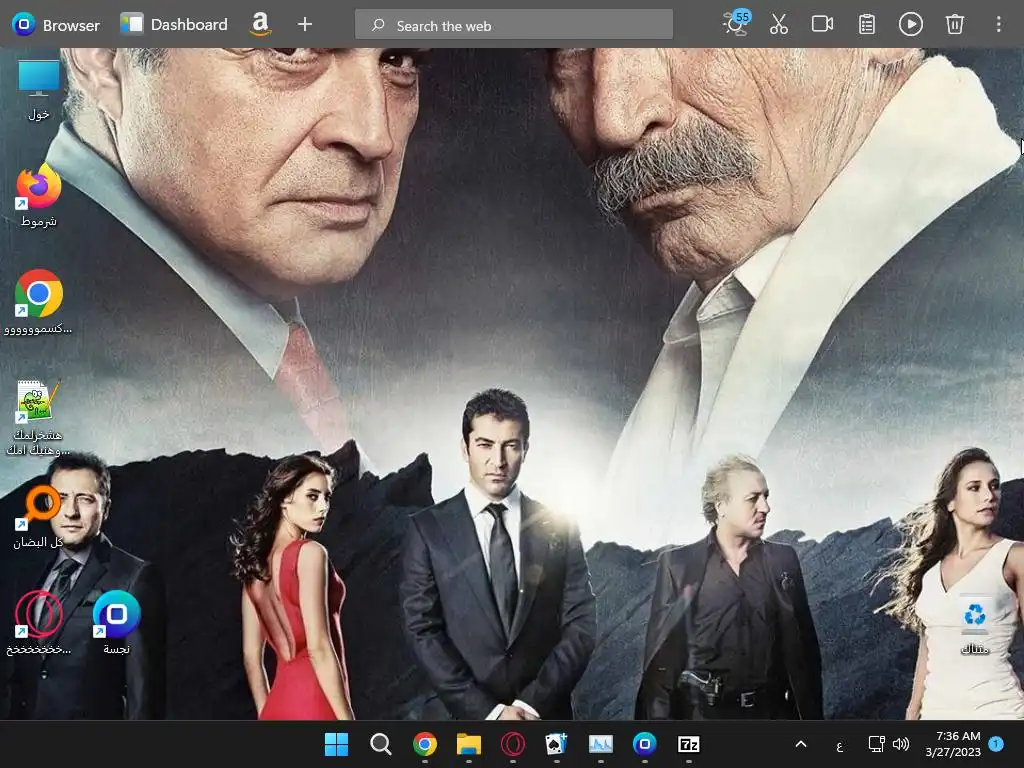This screenshot has width=1024, height=768.
Task: Open the Amazon shortcut tab
Action: [260, 24]
